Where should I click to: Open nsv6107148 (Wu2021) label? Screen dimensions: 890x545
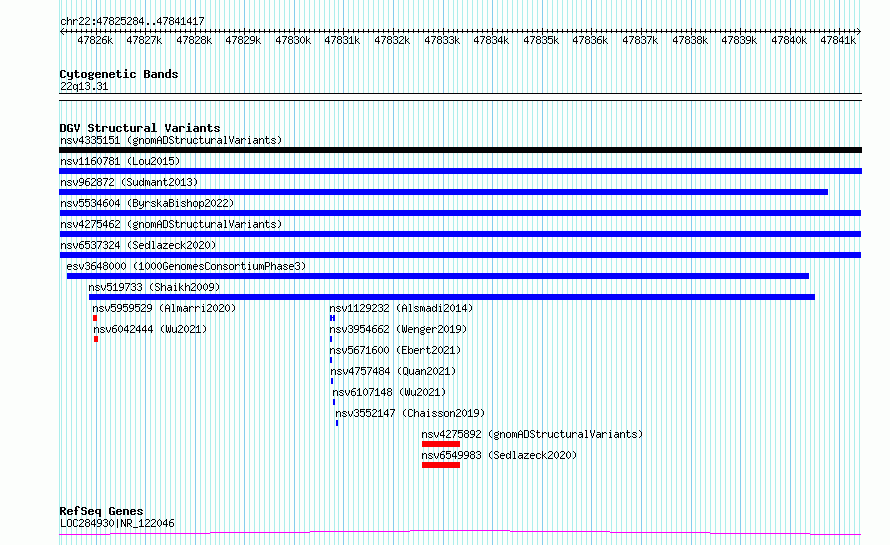pyautogui.click(x=389, y=392)
